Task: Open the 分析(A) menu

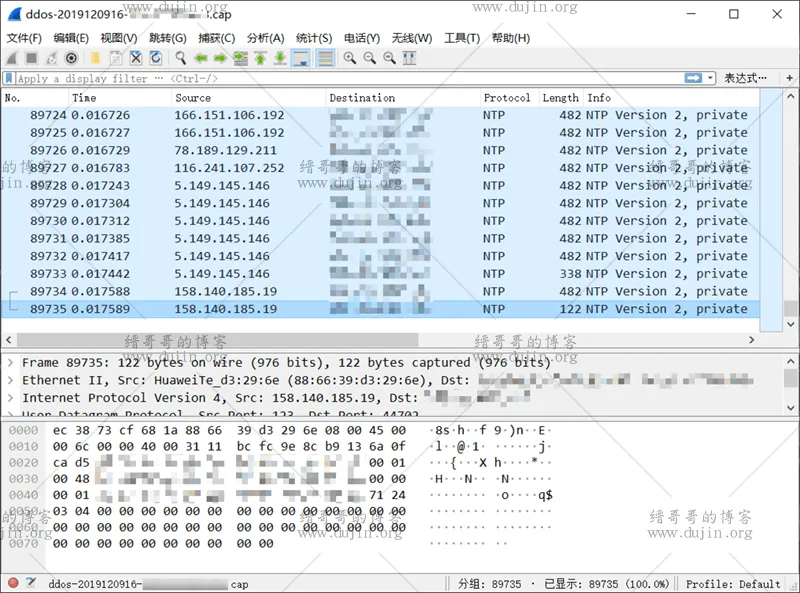Action: pos(265,38)
